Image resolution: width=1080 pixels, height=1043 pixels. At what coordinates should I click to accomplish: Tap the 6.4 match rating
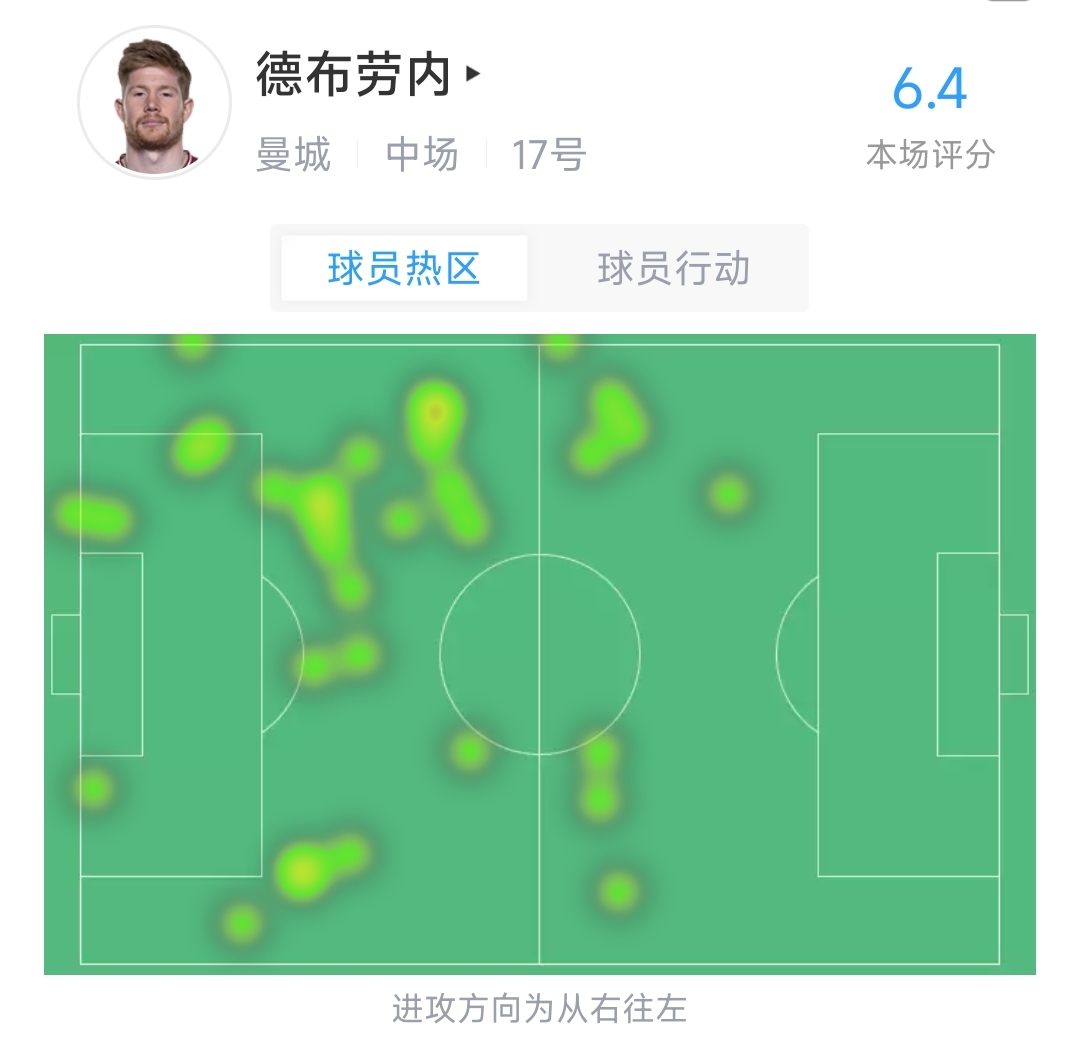[930, 89]
